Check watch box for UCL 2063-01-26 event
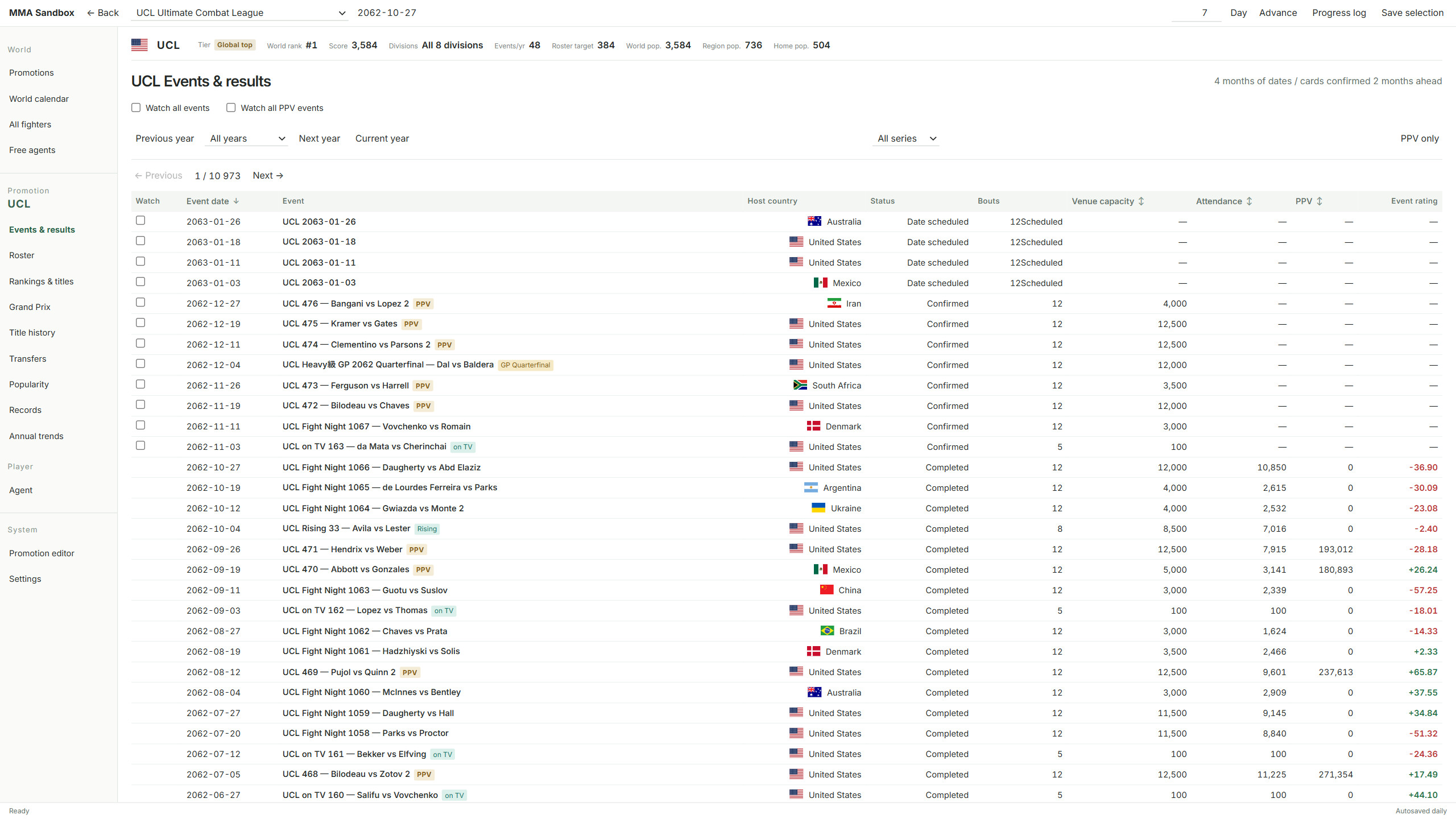The width and height of the screenshot is (1456, 819). tap(140, 221)
